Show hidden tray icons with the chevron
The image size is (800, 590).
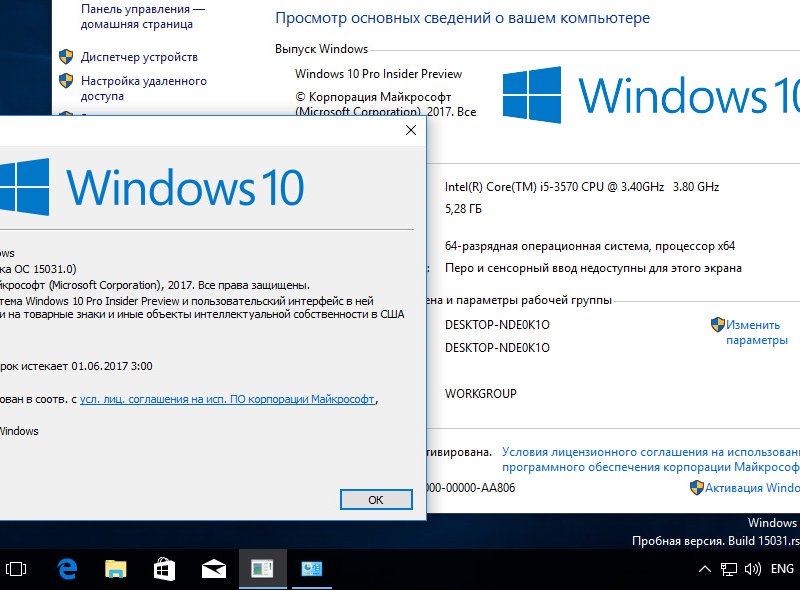point(705,569)
